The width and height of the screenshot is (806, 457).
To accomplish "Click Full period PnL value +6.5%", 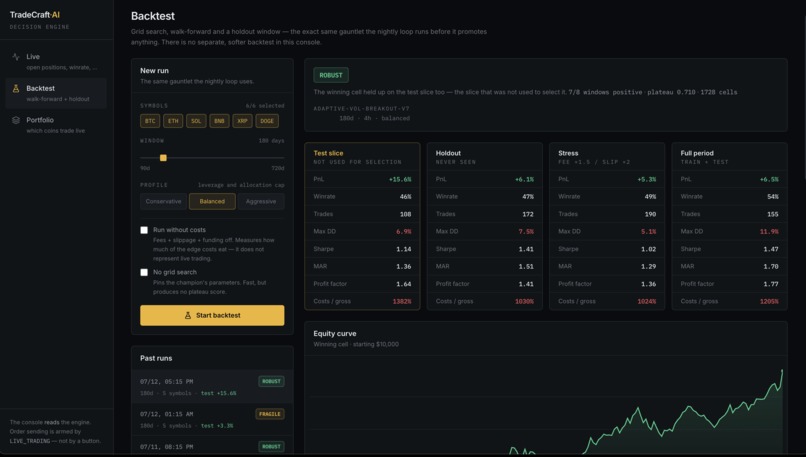I will coord(769,179).
